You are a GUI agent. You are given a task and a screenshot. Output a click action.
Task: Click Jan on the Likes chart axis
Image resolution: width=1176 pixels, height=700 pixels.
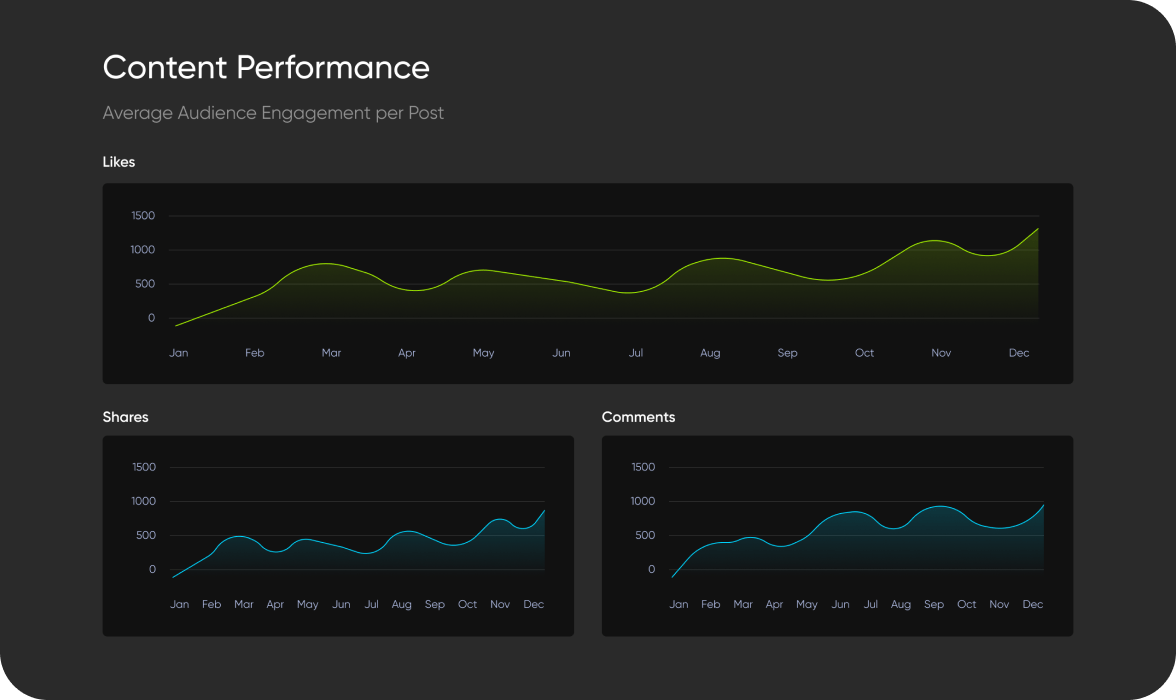[179, 353]
